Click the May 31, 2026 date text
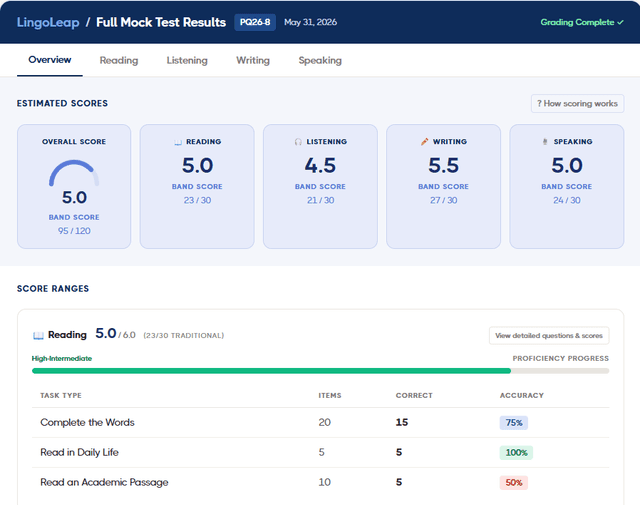 click(311, 22)
